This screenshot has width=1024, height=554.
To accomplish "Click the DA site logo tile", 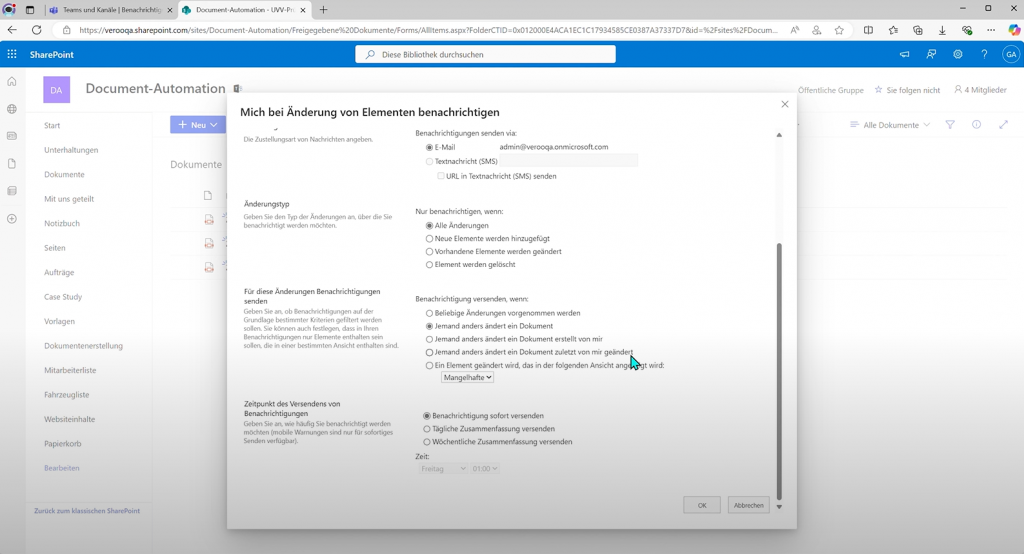I will click(x=57, y=90).
